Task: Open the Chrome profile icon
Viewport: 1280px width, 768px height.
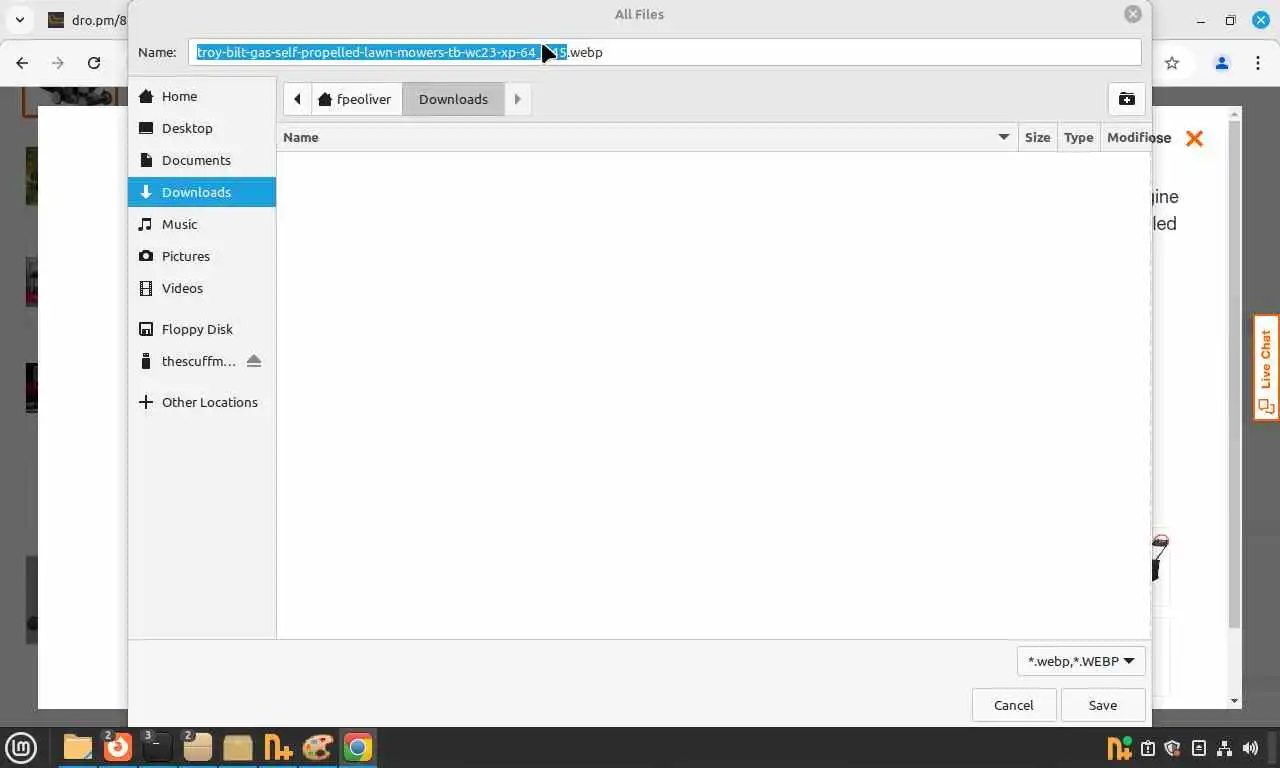Action: (1221, 63)
